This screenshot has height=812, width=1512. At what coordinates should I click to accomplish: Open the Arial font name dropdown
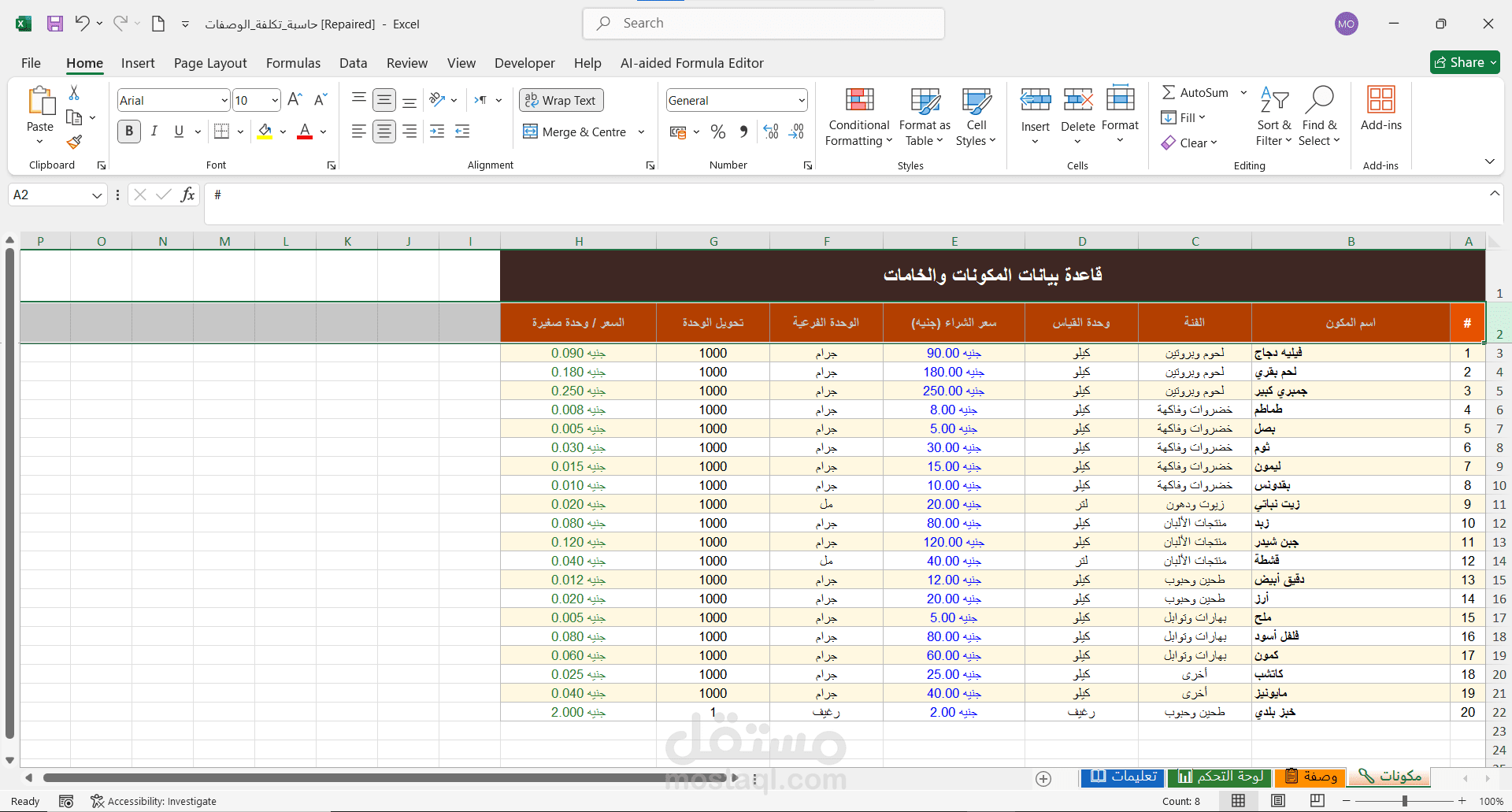[224, 101]
